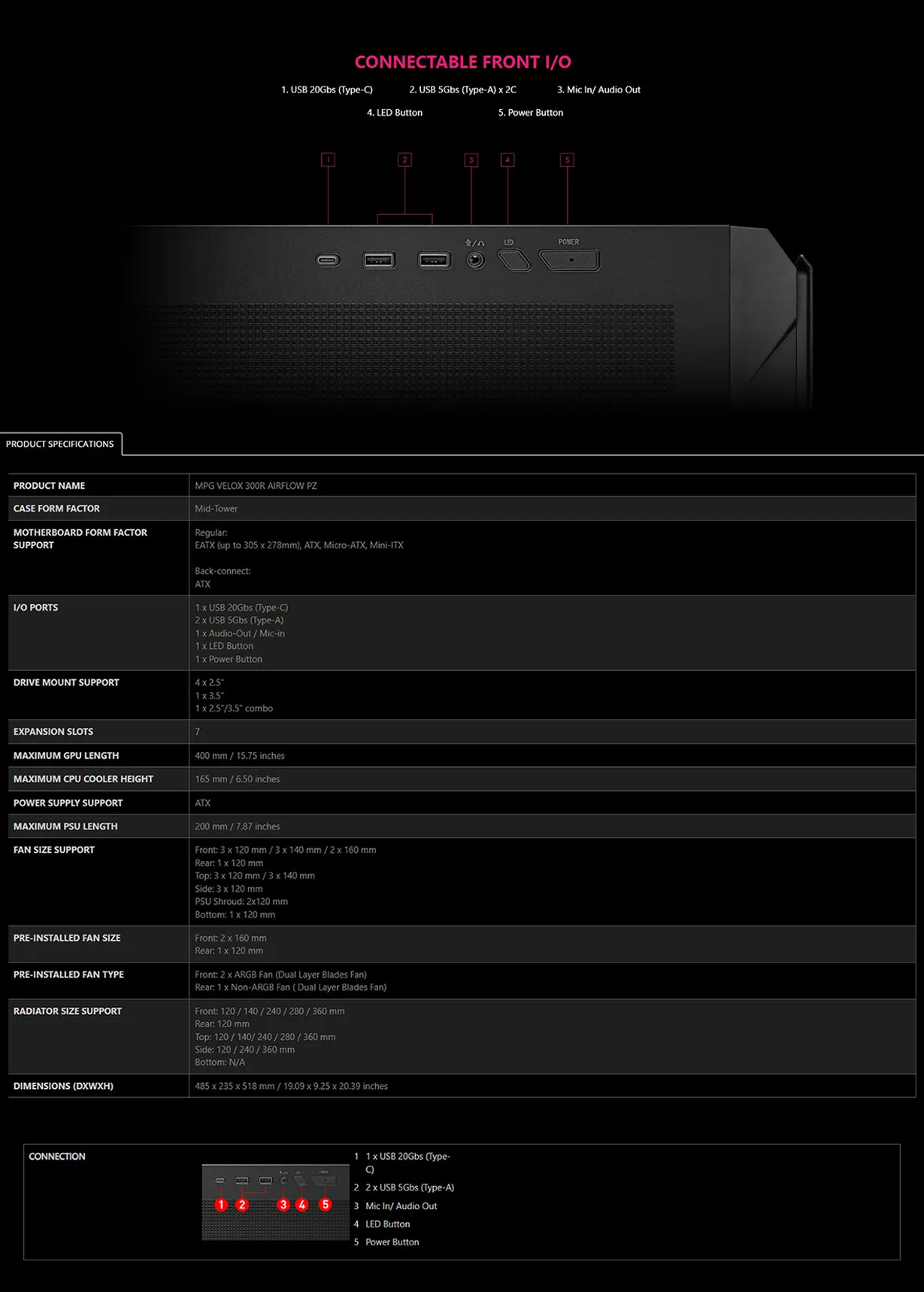This screenshot has height=1292, width=924.
Task: Click the MAXIMUM PSU LENGTH label
Action: click(65, 826)
